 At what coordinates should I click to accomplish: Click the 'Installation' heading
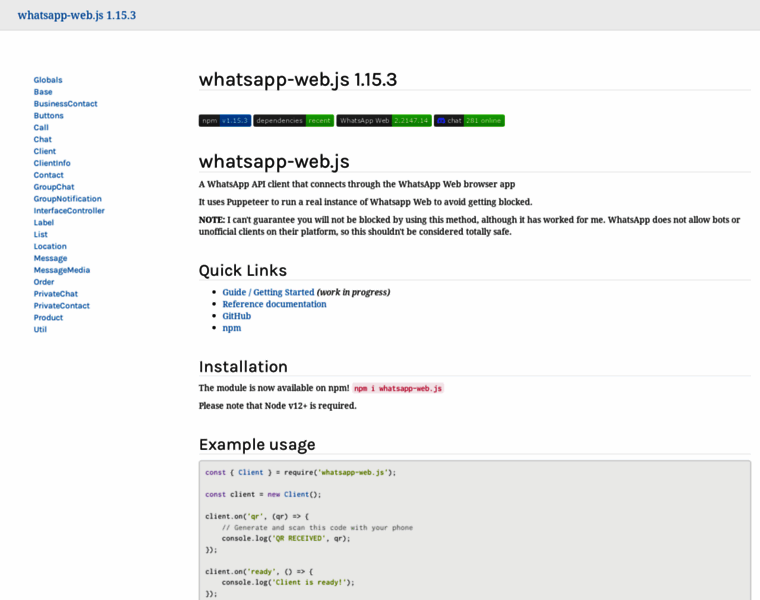243,367
